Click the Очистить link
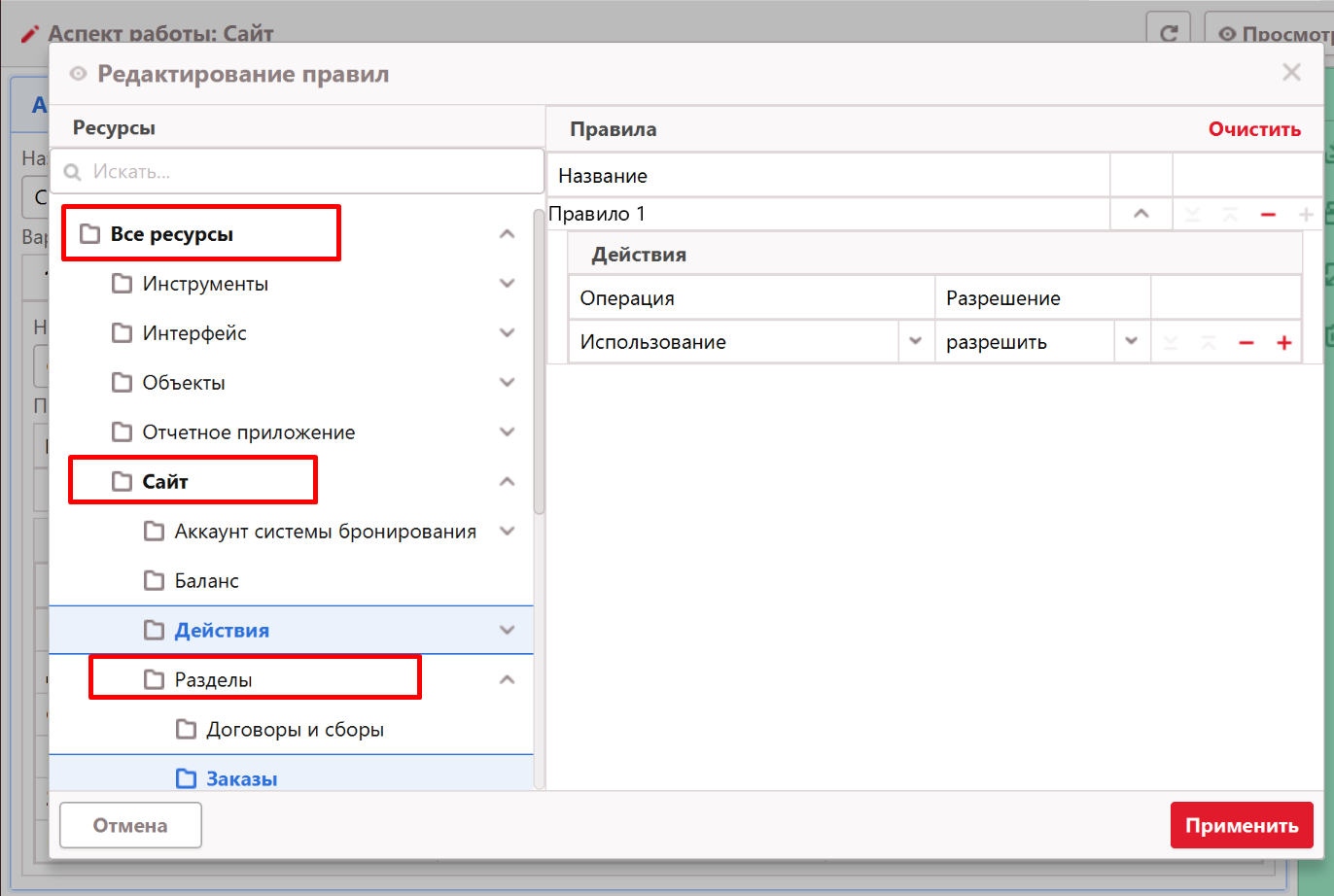The height and width of the screenshot is (896, 1334). coord(1253,129)
